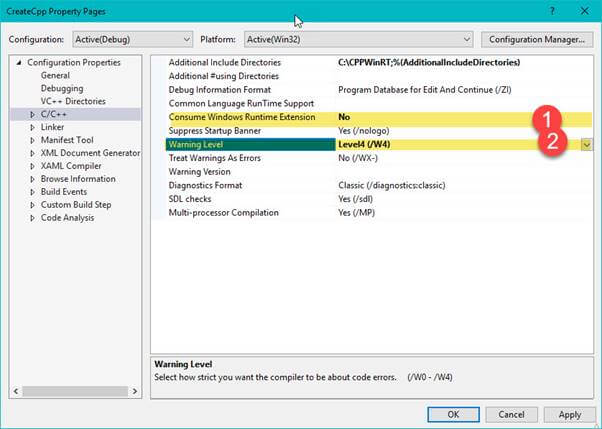Select Treat Warnings As Errors property
The width and height of the screenshot is (602, 429).
(215, 158)
